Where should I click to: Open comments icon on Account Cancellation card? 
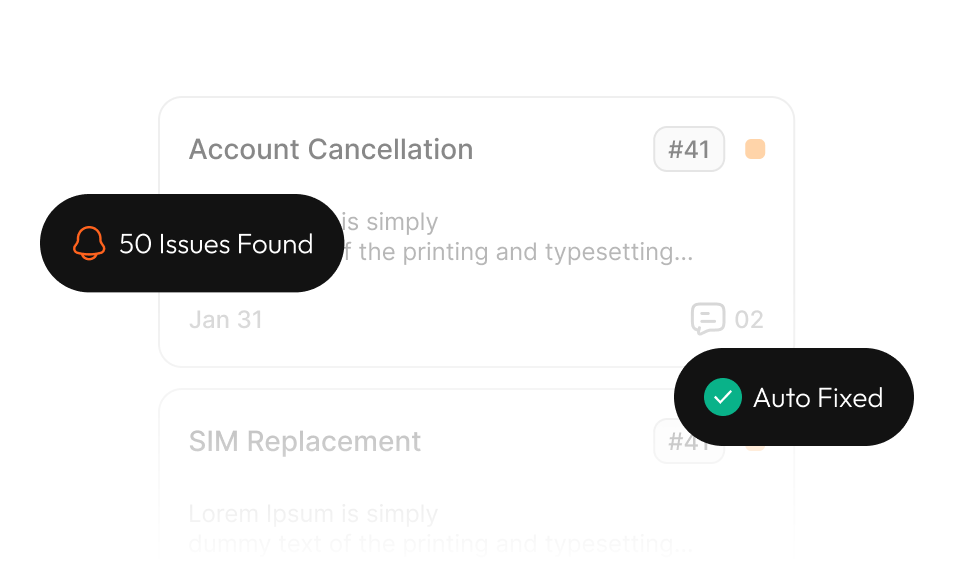[707, 320]
